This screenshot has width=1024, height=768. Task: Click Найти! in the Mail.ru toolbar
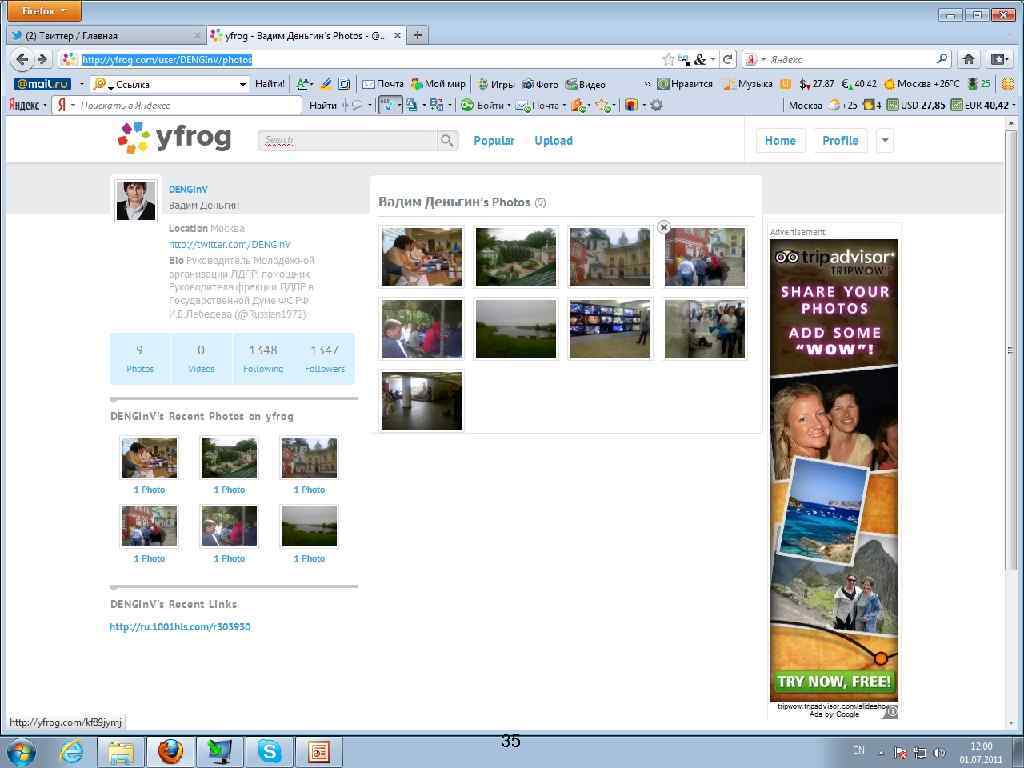270,84
